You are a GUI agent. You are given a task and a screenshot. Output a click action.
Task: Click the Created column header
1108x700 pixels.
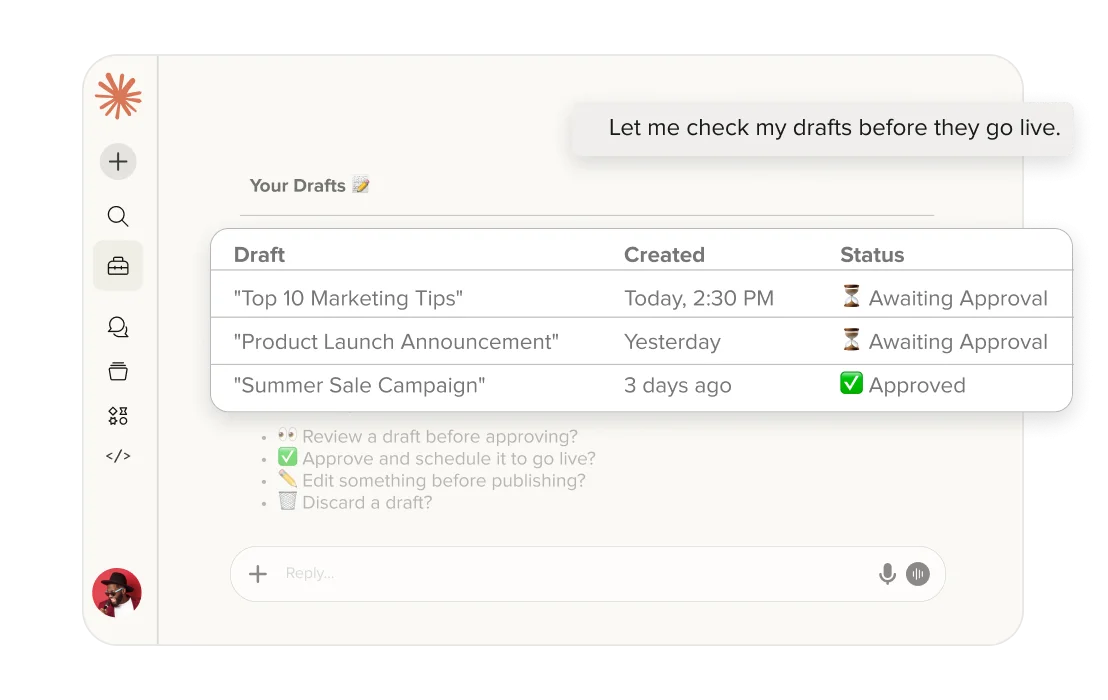point(664,255)
